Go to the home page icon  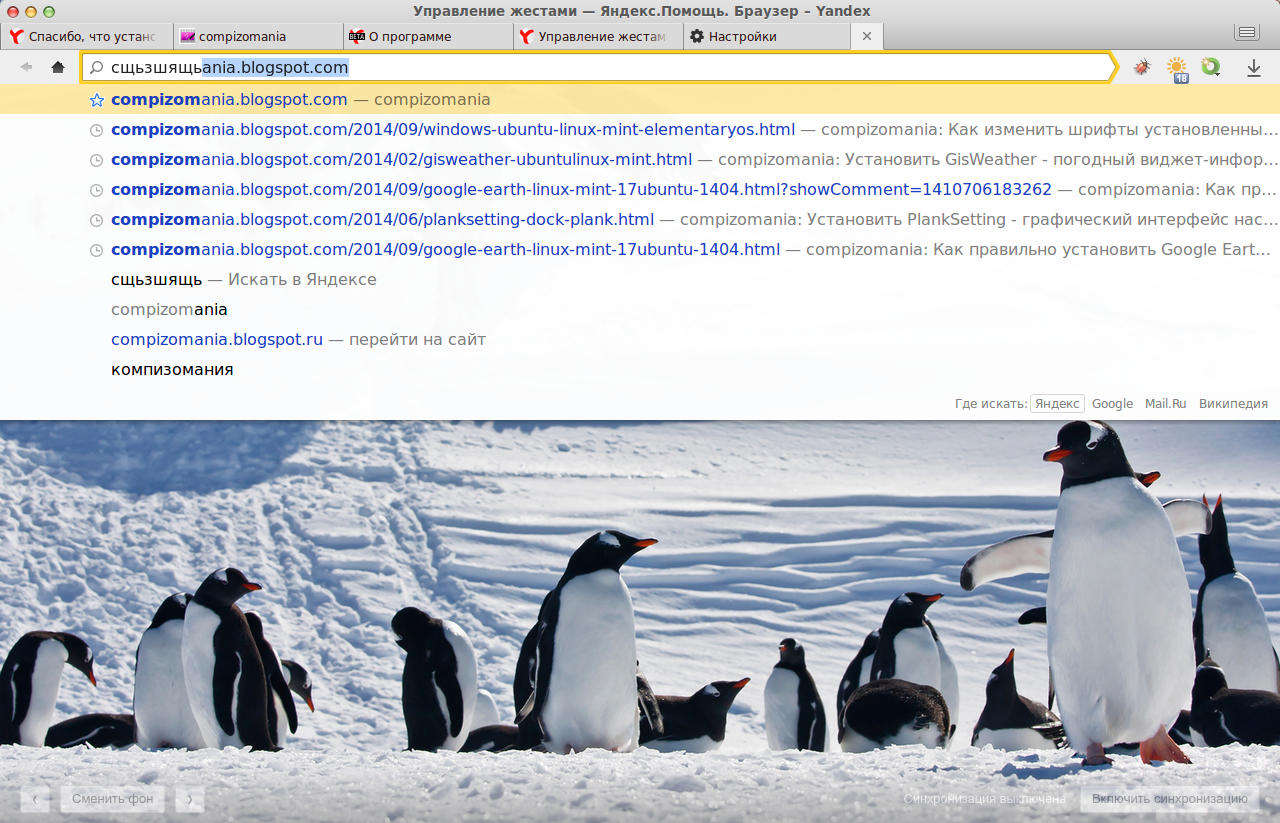click(x=58, y=67)
